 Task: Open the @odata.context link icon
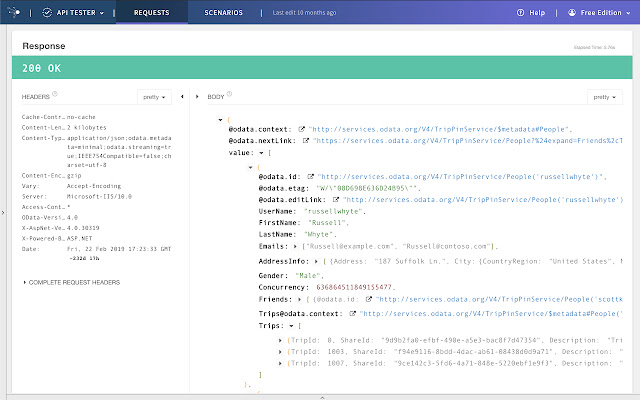point(302,130)
